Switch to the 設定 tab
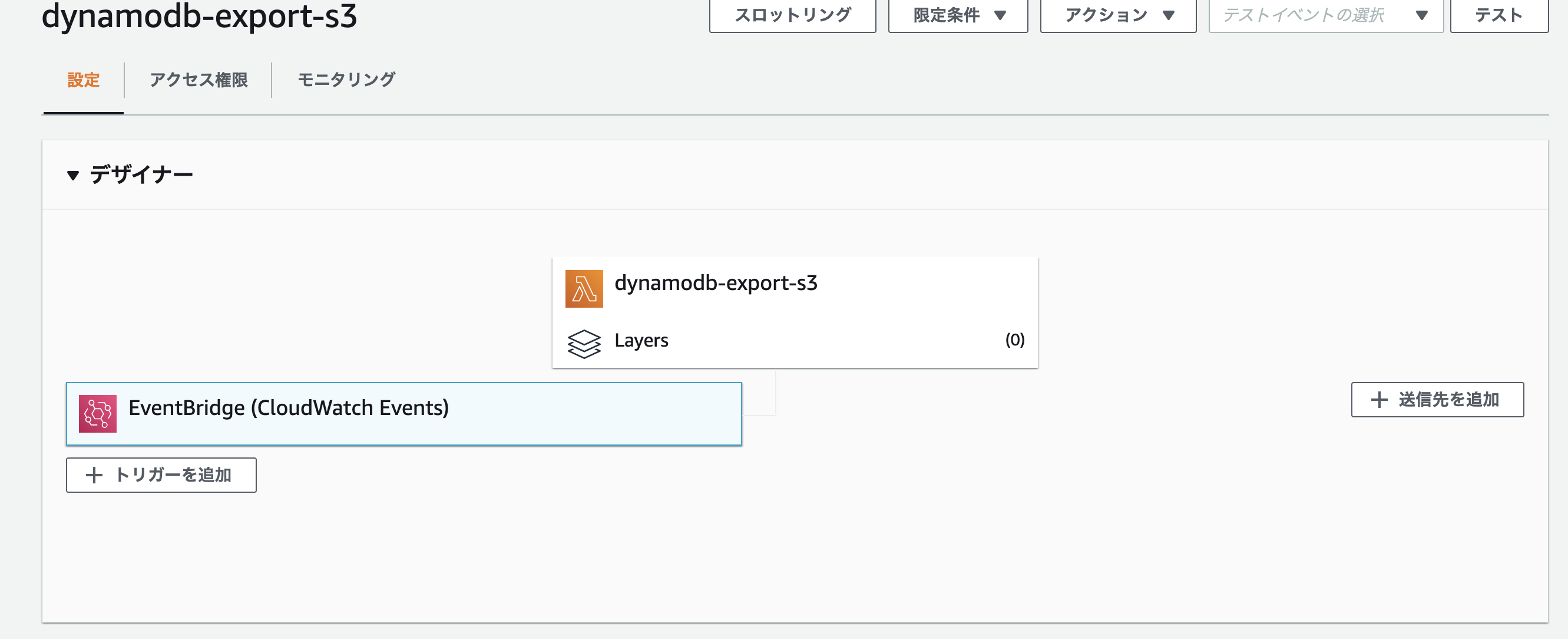This screenshot has height=639, width=1568. (x=84, y=80)
